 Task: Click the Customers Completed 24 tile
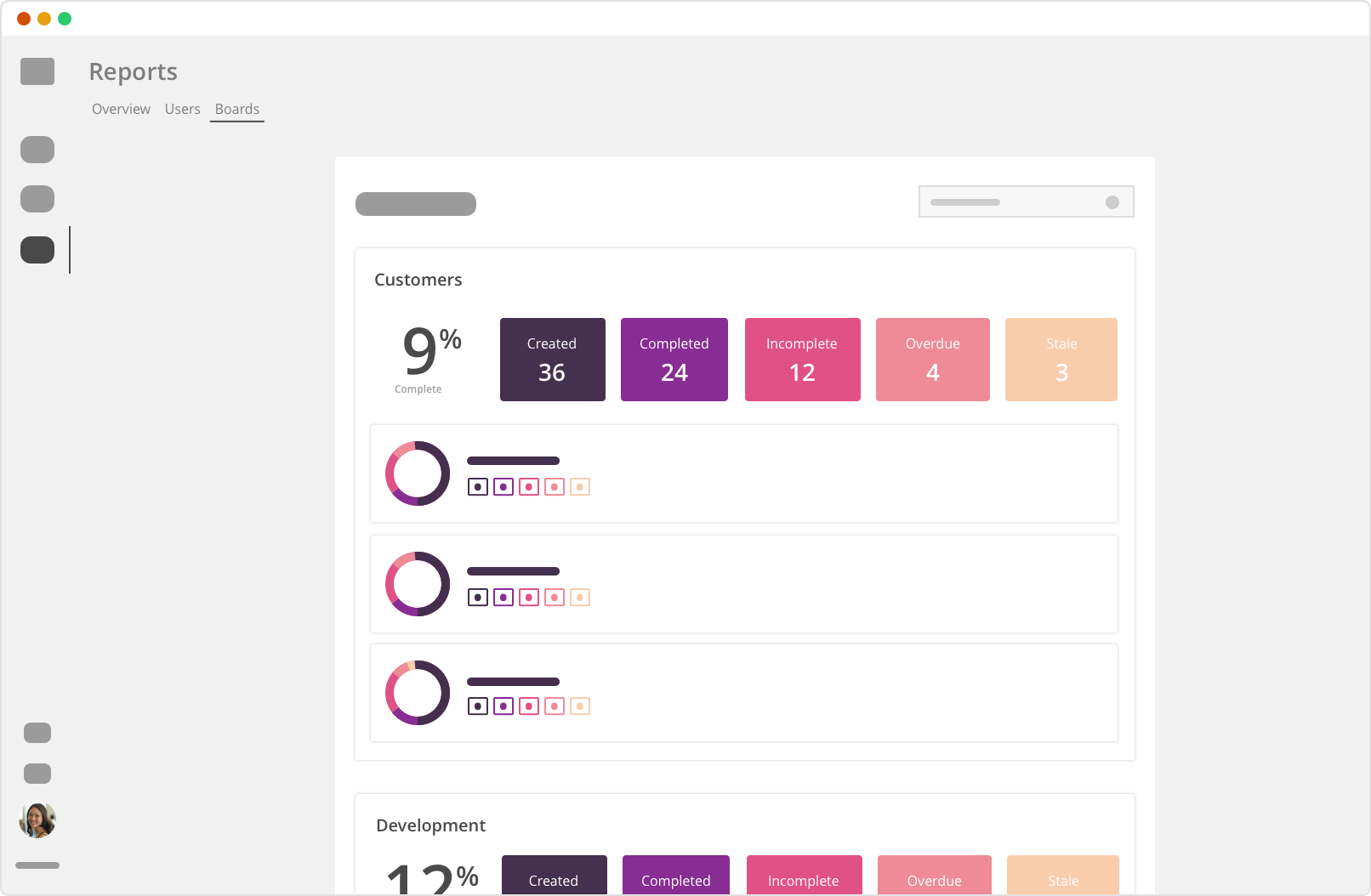pos(674,360)
